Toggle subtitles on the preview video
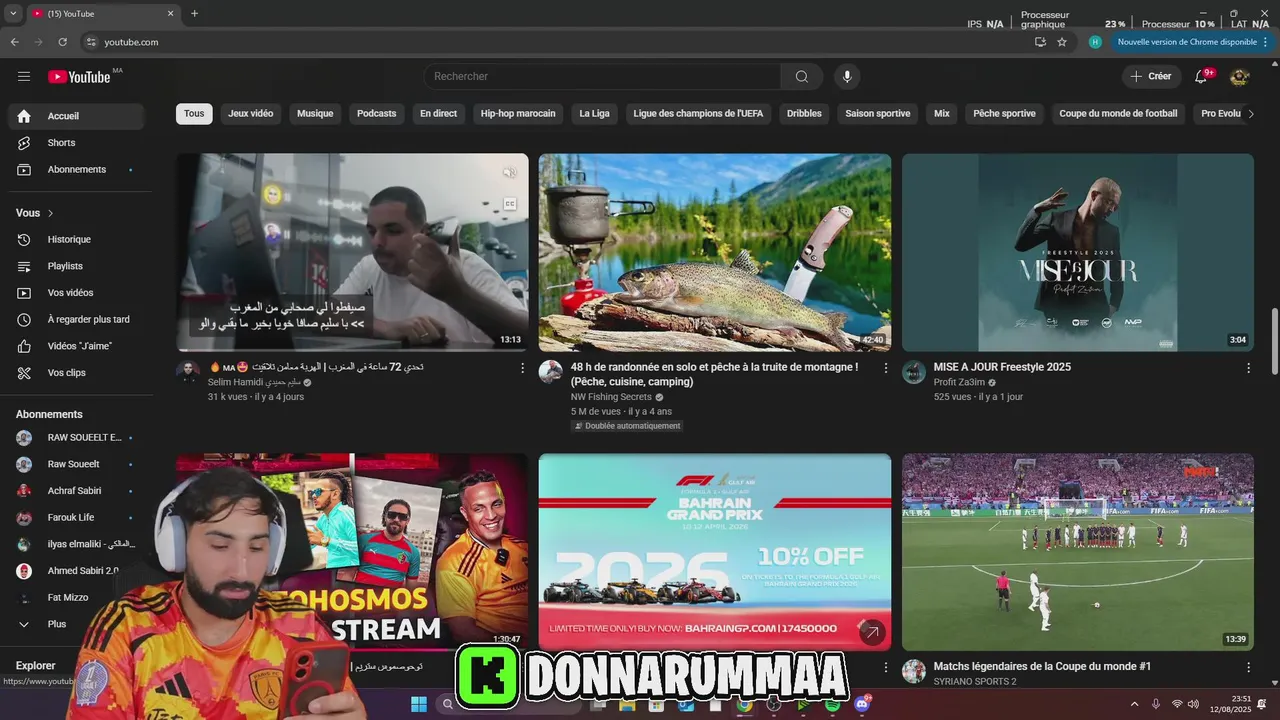The image size is (1280, 720). click(509, 204)
